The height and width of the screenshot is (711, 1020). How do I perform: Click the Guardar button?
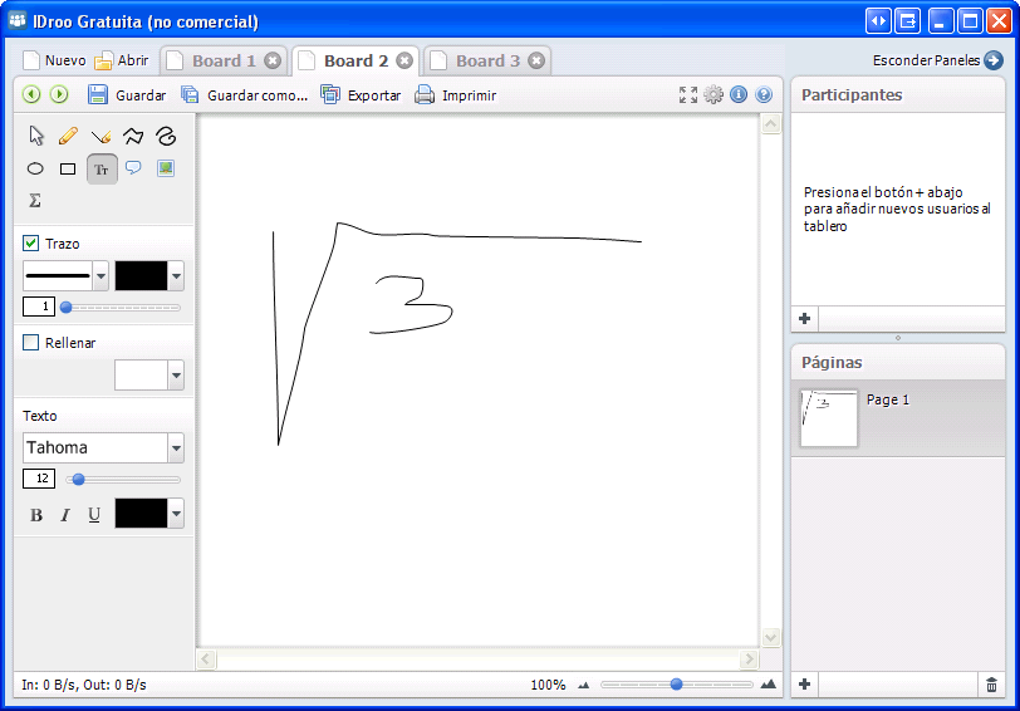click(127, 95)
